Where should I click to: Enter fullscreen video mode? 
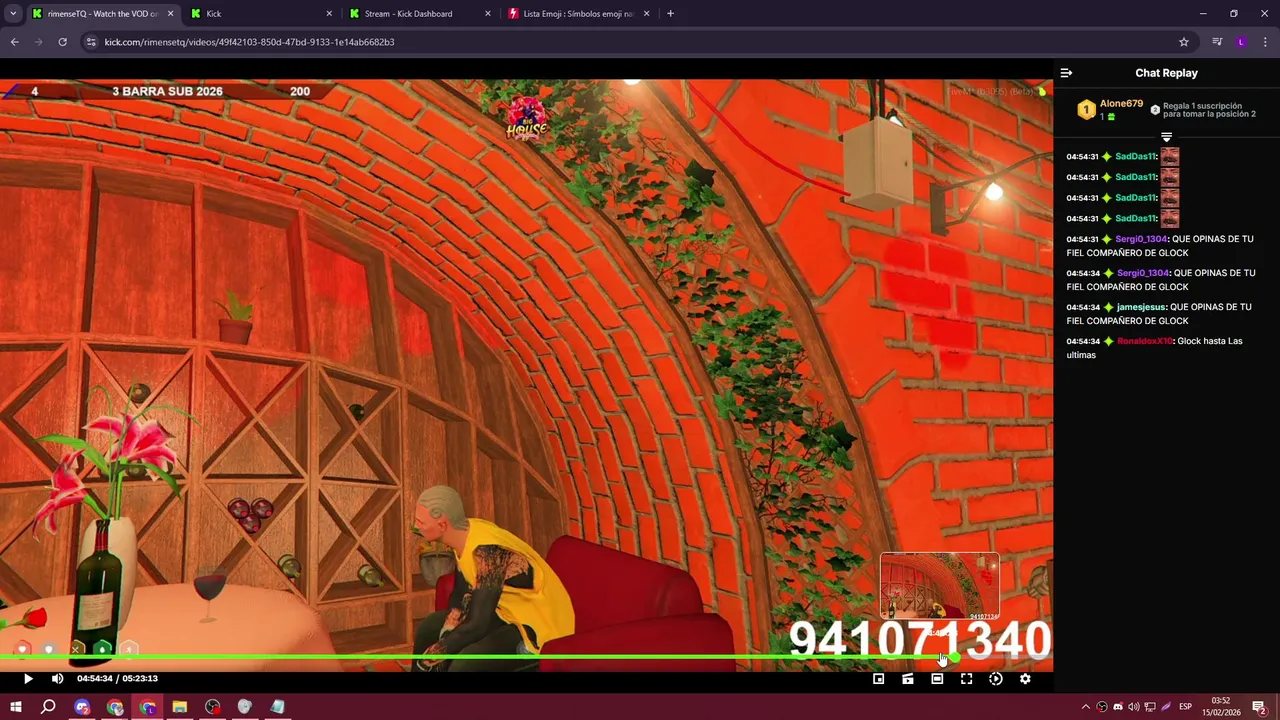(966, 679)
